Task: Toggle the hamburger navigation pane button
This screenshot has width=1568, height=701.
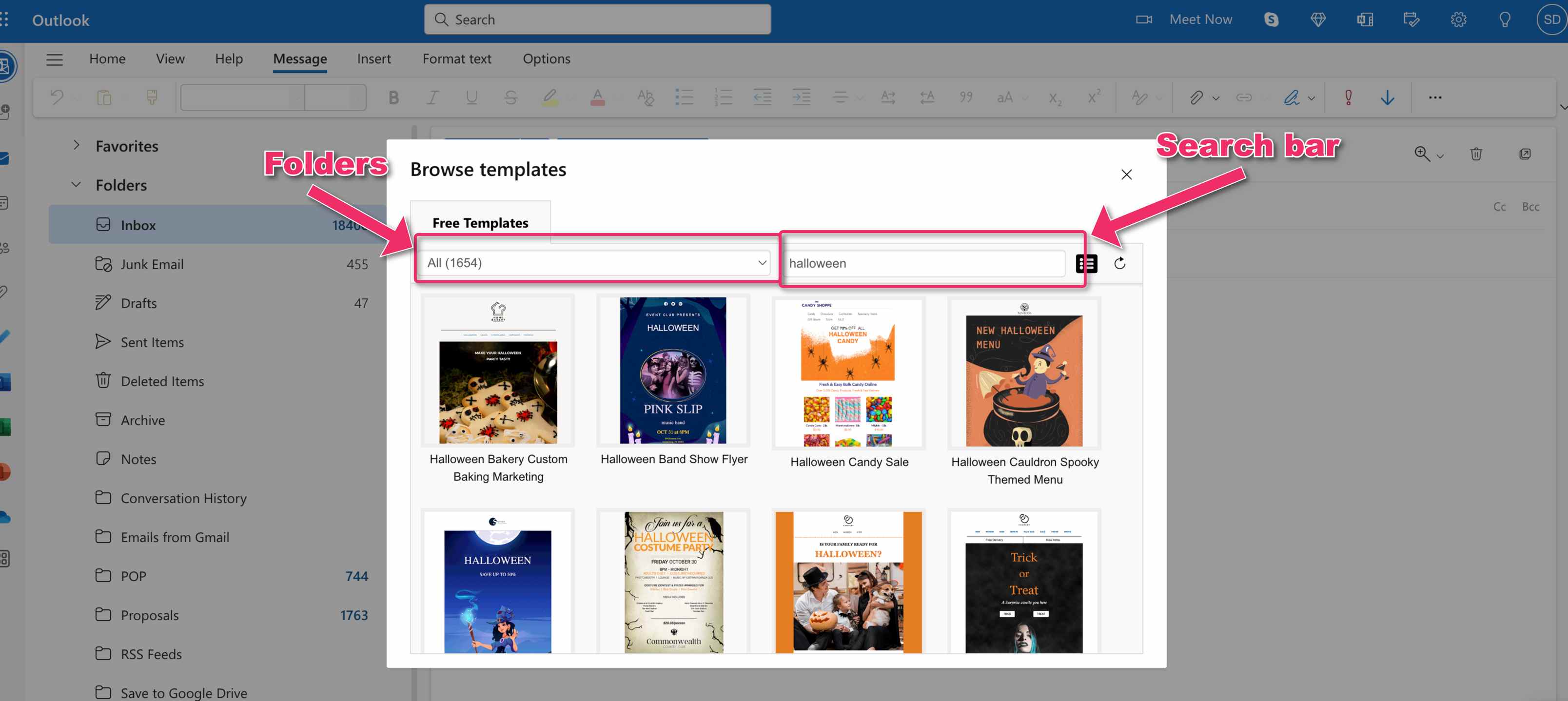Action: tap(54, 59)
